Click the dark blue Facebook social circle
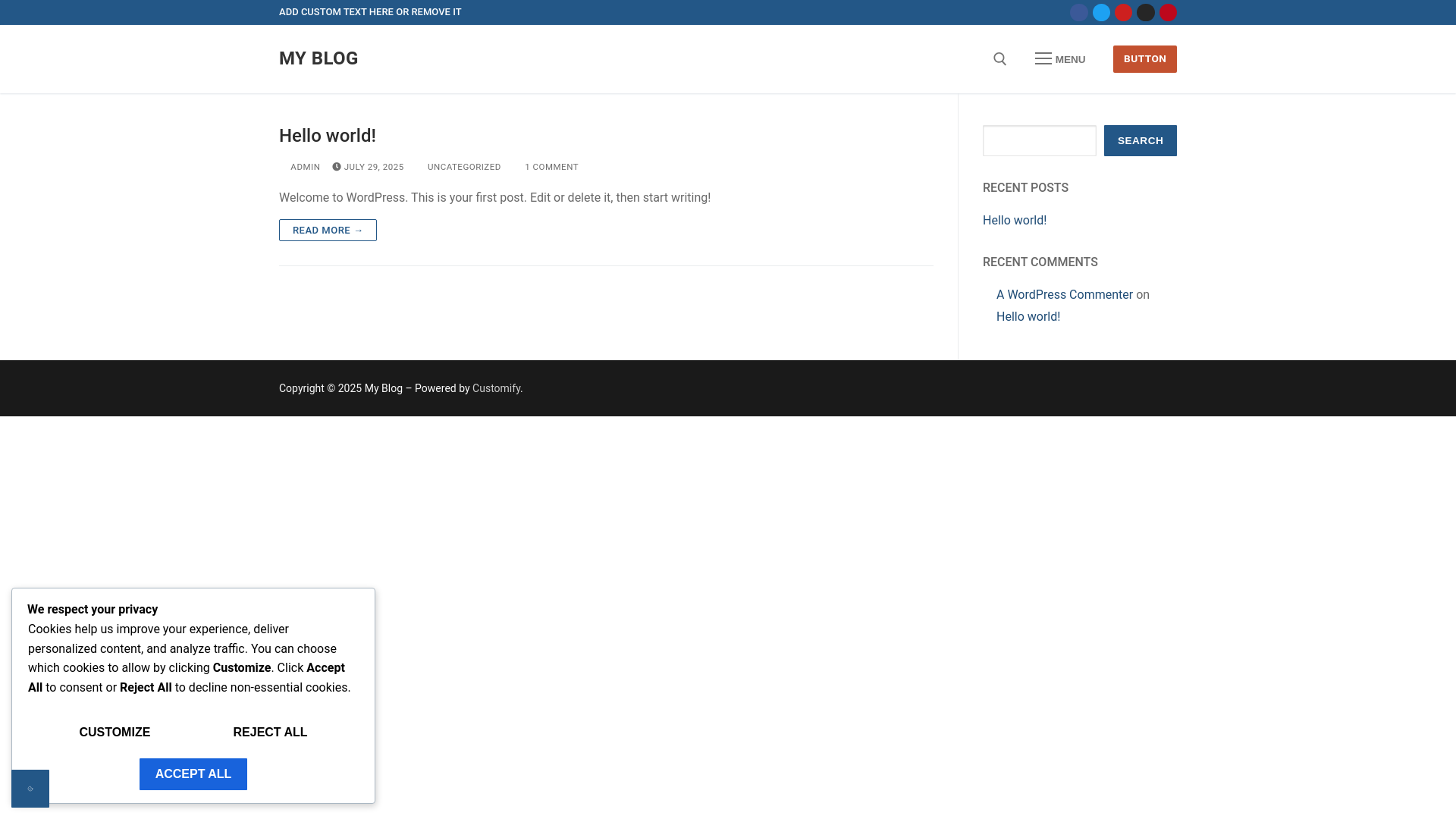Screen dimensions: 1456x819 [1079, 13]
